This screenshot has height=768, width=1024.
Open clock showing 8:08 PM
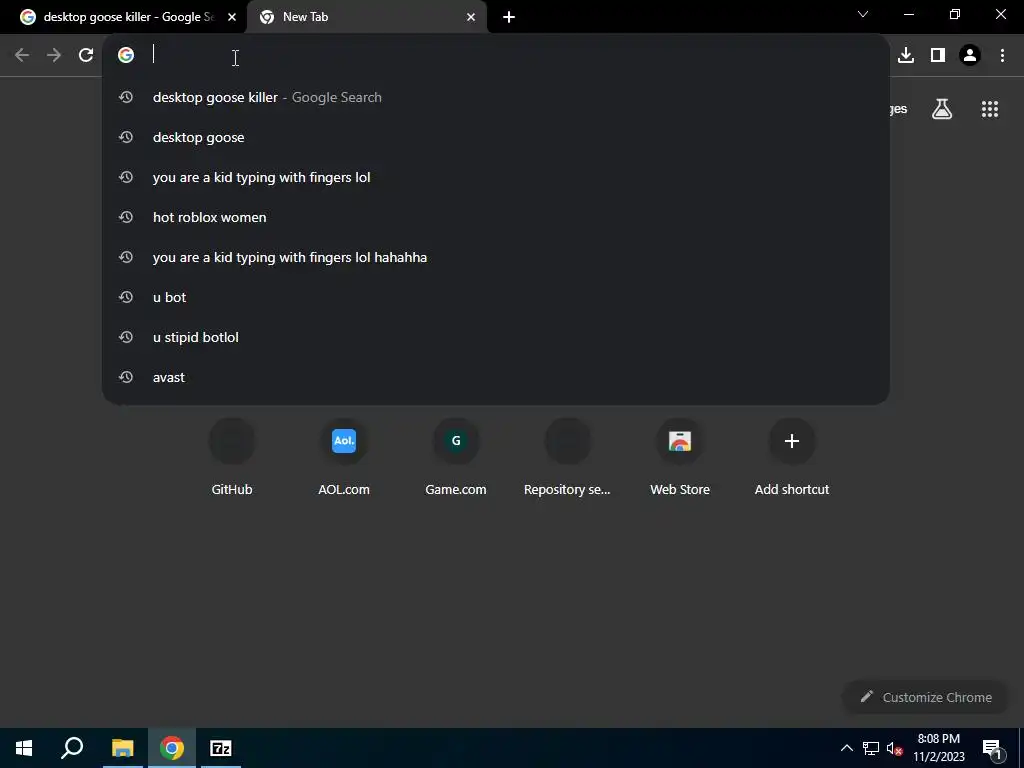pyautogui.click(x=938, y=748)
